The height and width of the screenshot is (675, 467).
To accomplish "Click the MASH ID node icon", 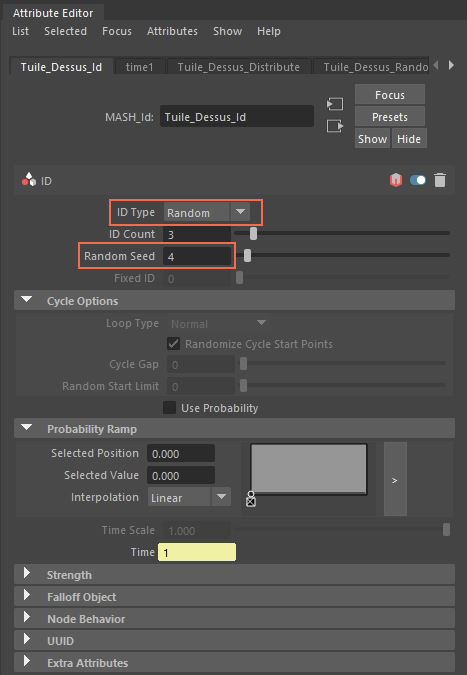I will (29, 180).
